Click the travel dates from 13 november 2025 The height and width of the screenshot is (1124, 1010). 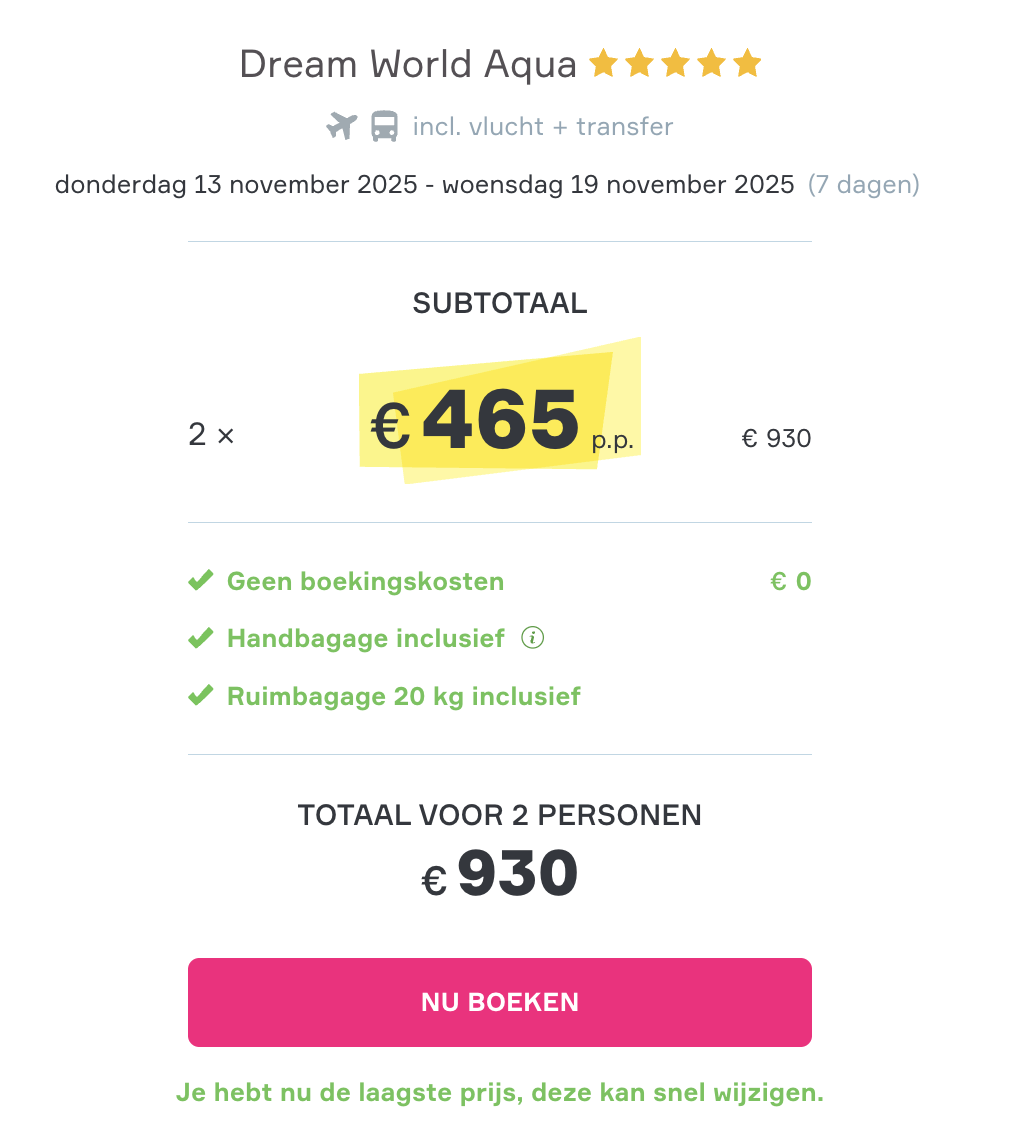click(424, 185)
